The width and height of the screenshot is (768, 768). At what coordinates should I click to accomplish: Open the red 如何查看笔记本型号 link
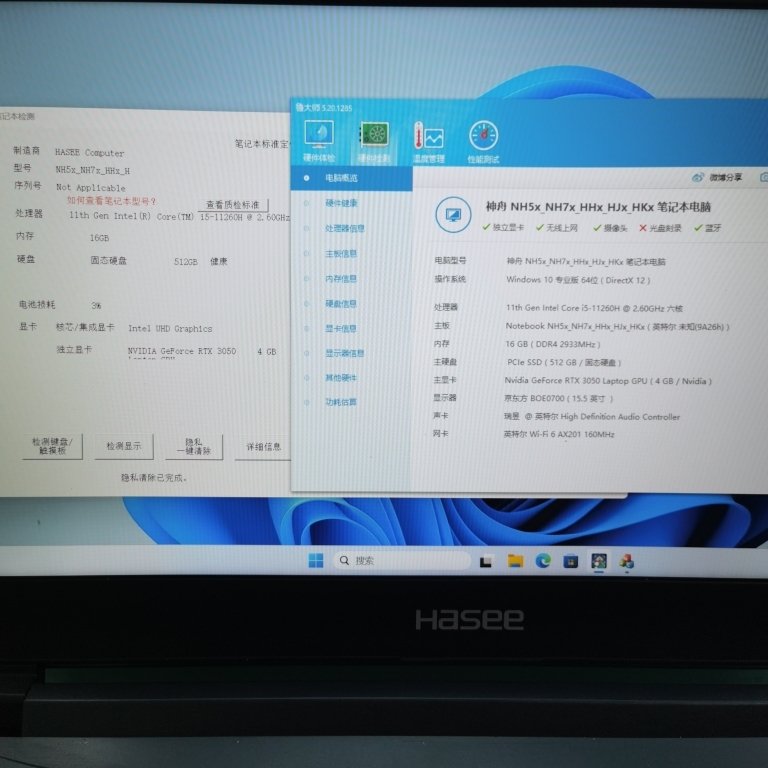pyautogui.click(x=112, y=201)
